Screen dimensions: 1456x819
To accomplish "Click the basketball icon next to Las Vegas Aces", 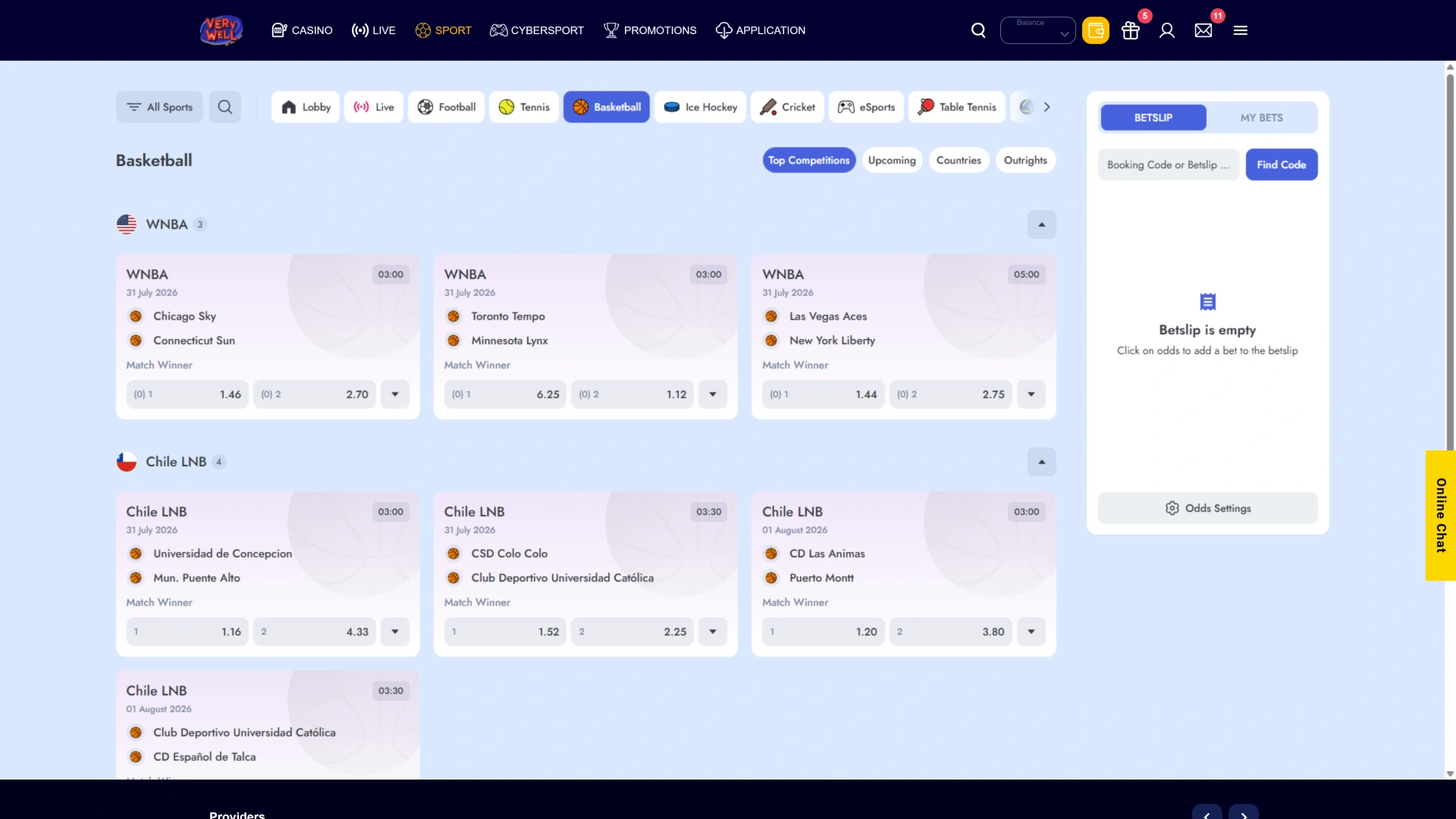I will (771, 316).
